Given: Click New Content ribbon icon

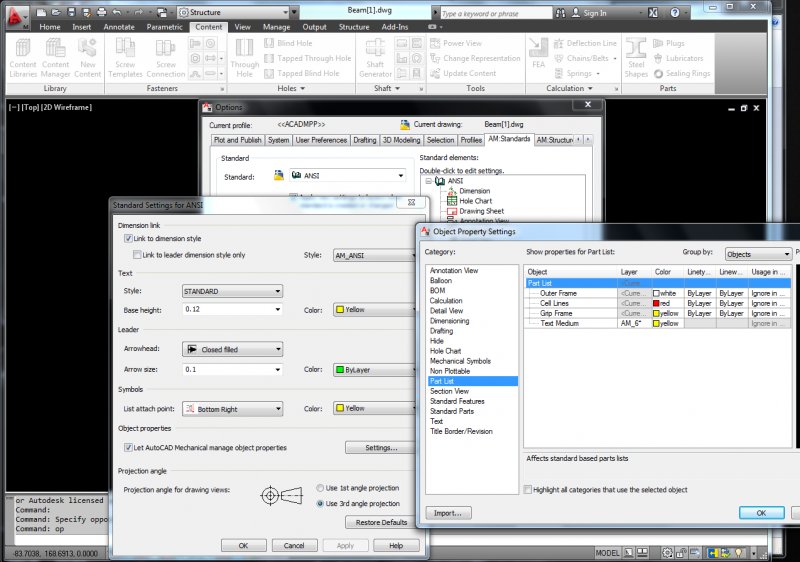Looking at the screenshot, I should pos(88,59).
